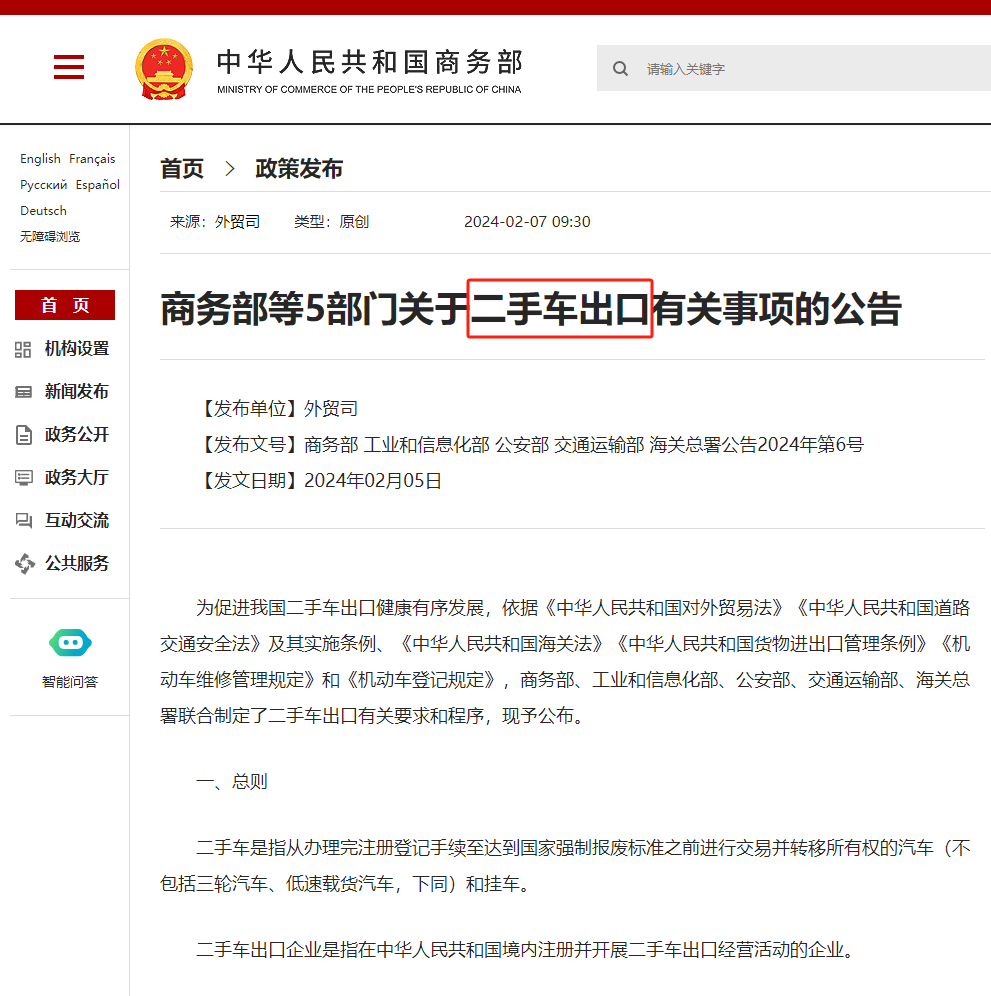This screenshot has height=996, width=991.
Task: Click the national emblem logo
Action: [x=164, y=69]
